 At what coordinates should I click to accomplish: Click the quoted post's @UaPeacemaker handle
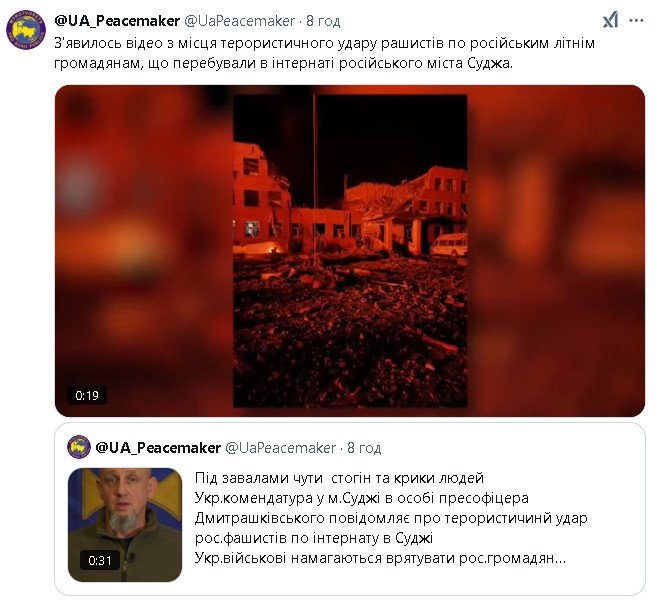pos(281,448)
